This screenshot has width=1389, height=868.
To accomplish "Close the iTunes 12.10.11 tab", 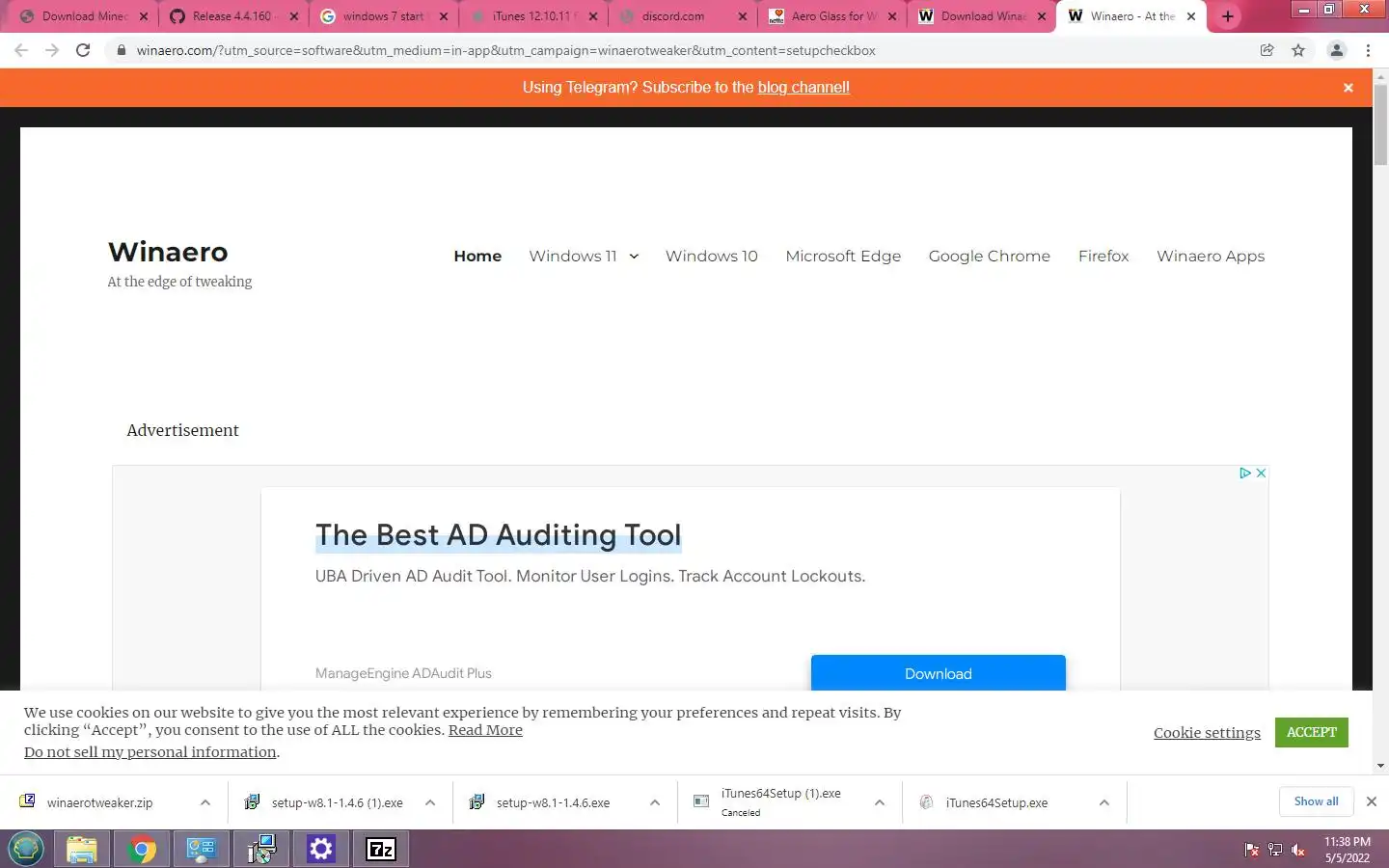I will 593,16.
